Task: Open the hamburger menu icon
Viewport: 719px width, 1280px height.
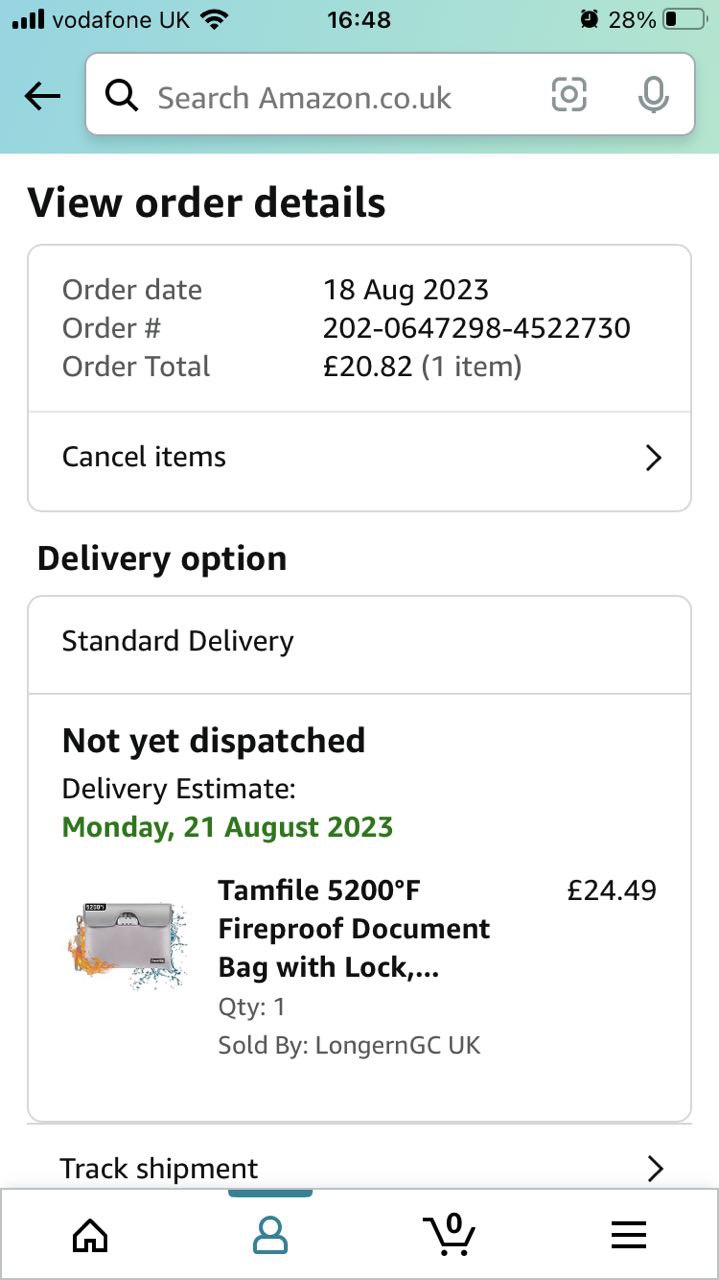Action: point(628,1236)
